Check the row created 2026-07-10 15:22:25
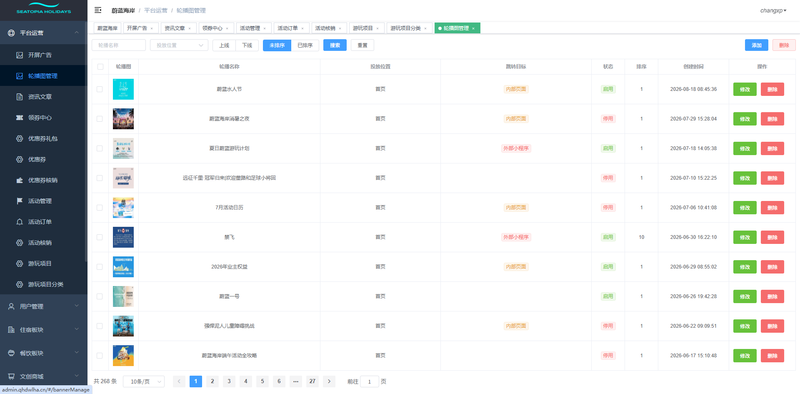Image resolution: width=800 pixels, height=394 pixels. click(x=100, y=178)
